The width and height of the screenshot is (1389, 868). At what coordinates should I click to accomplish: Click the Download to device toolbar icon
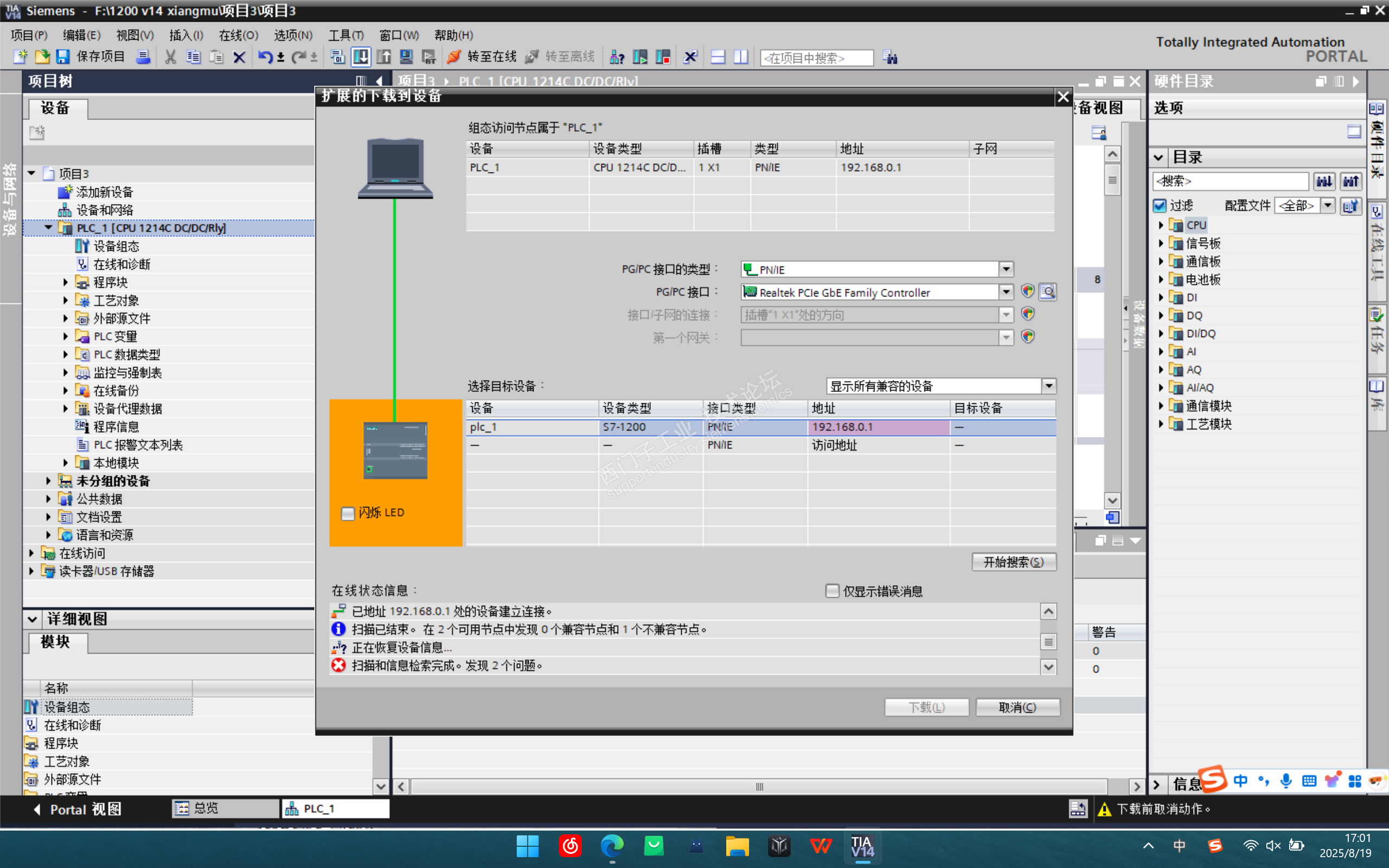tap(361, 57)
